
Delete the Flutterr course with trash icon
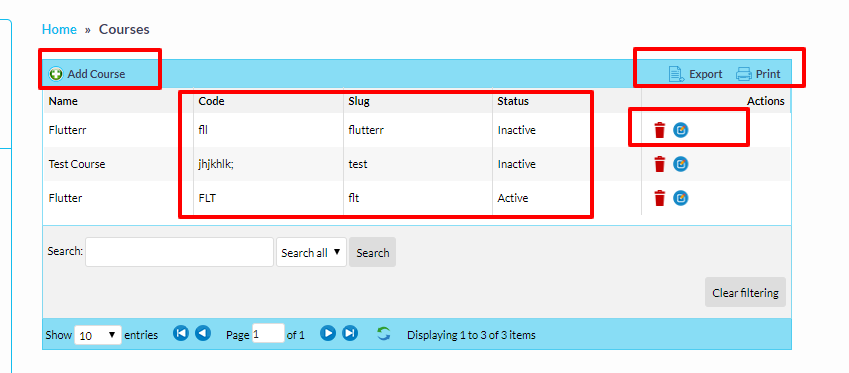click(659, 130)
